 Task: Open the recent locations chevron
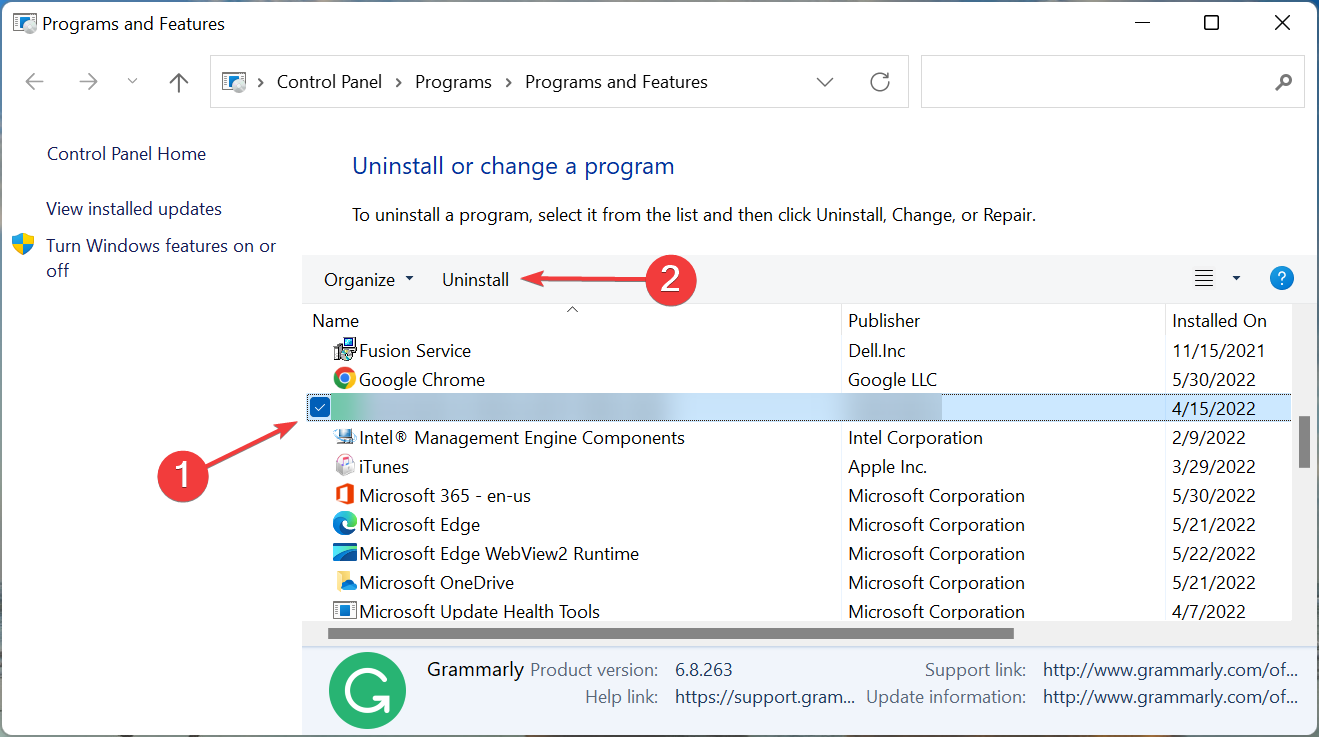click(133, 82)
